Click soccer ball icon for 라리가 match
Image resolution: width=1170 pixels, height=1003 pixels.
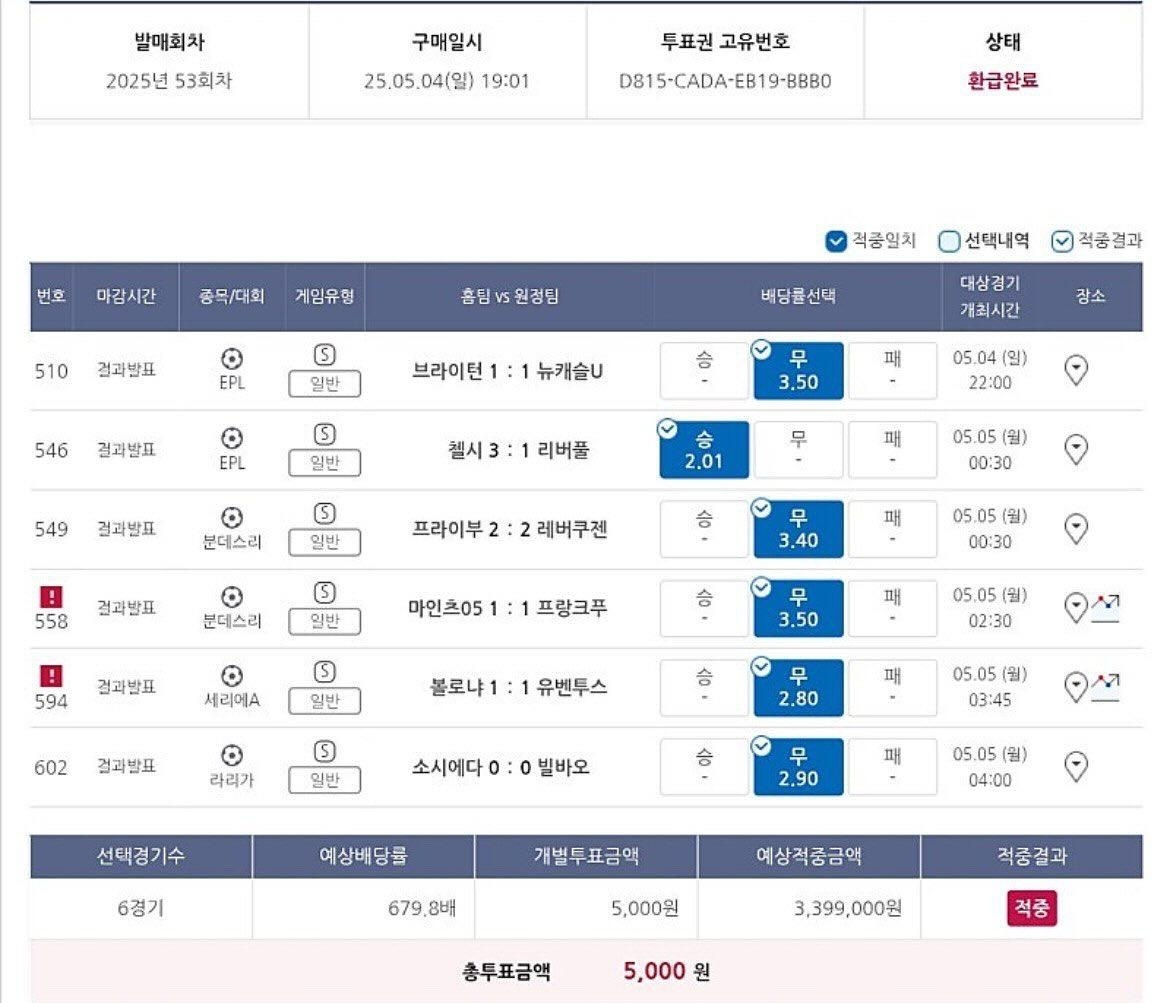[x=231, y=755]
